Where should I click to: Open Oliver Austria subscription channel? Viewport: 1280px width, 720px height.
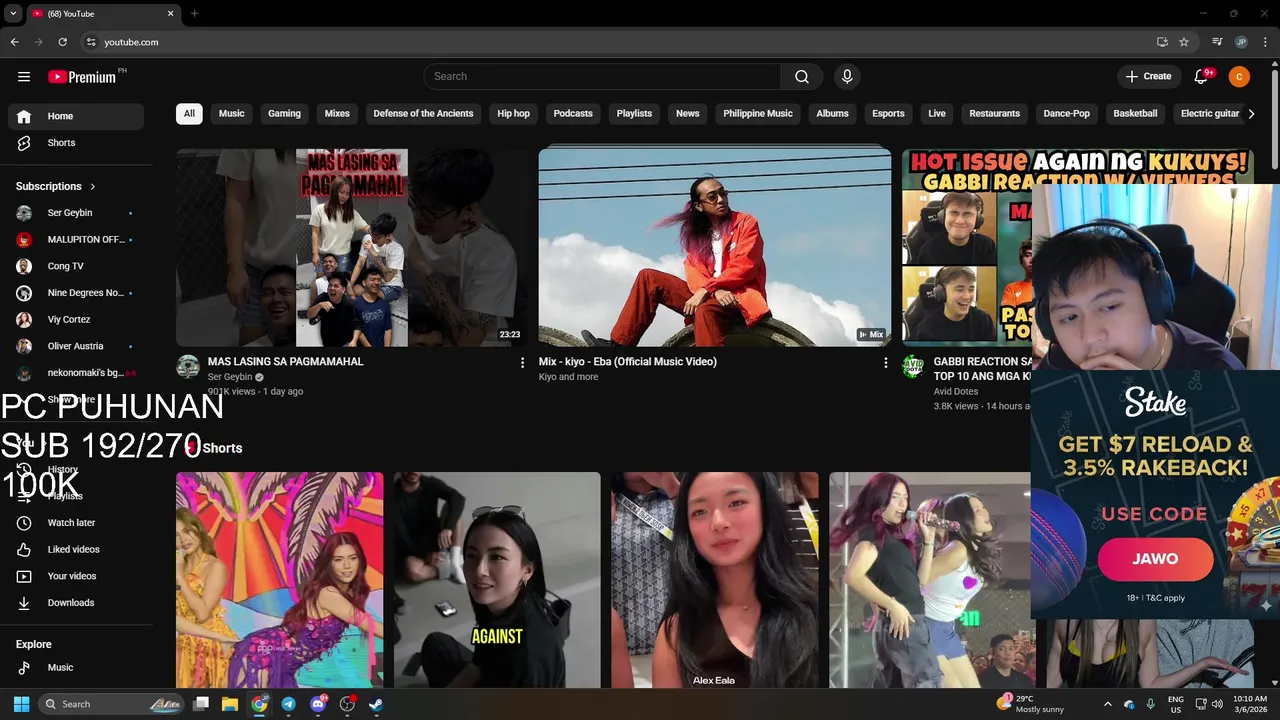click(x=76, y=347)
